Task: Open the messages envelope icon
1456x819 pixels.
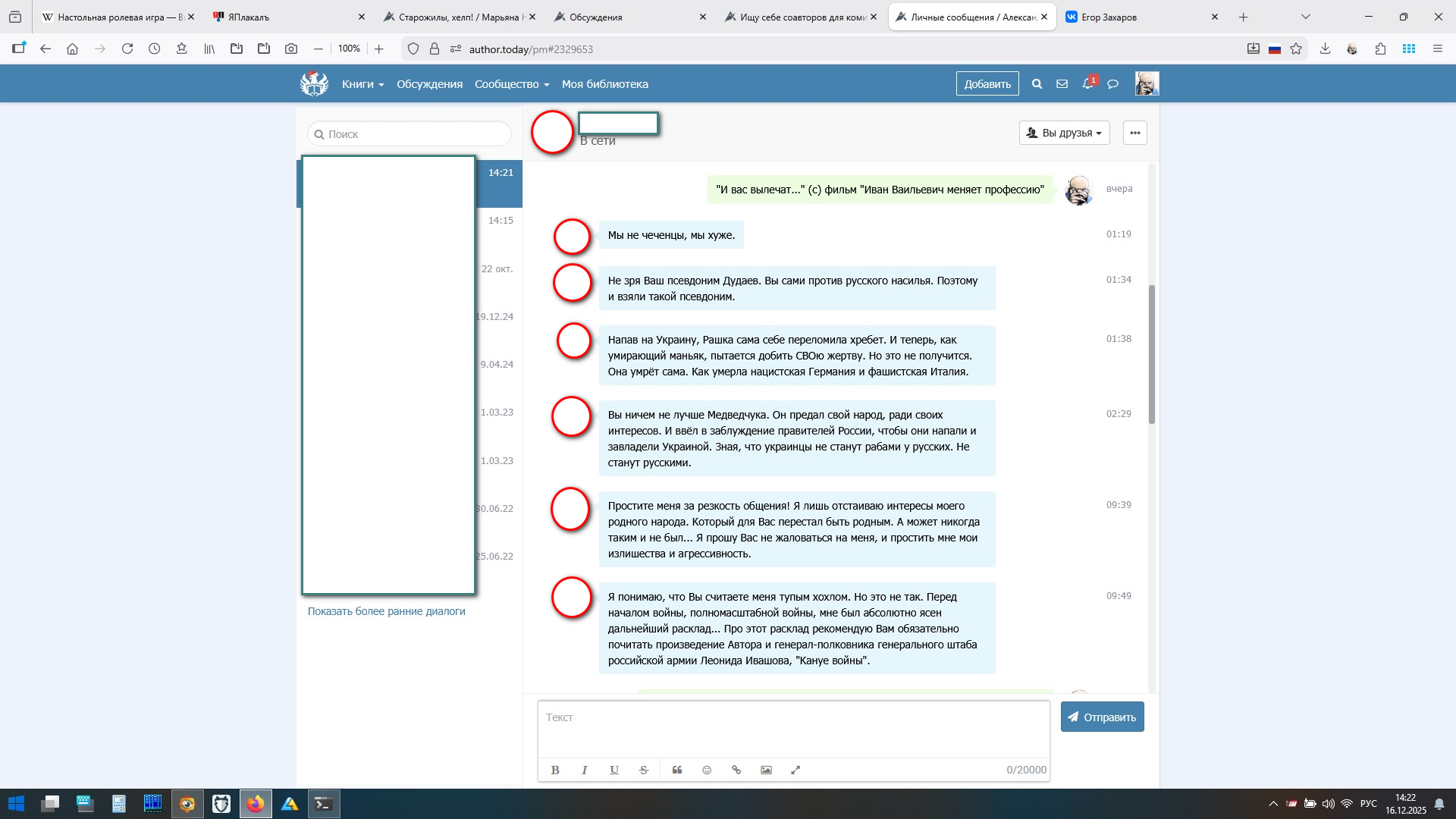Action: (1062, 84)
